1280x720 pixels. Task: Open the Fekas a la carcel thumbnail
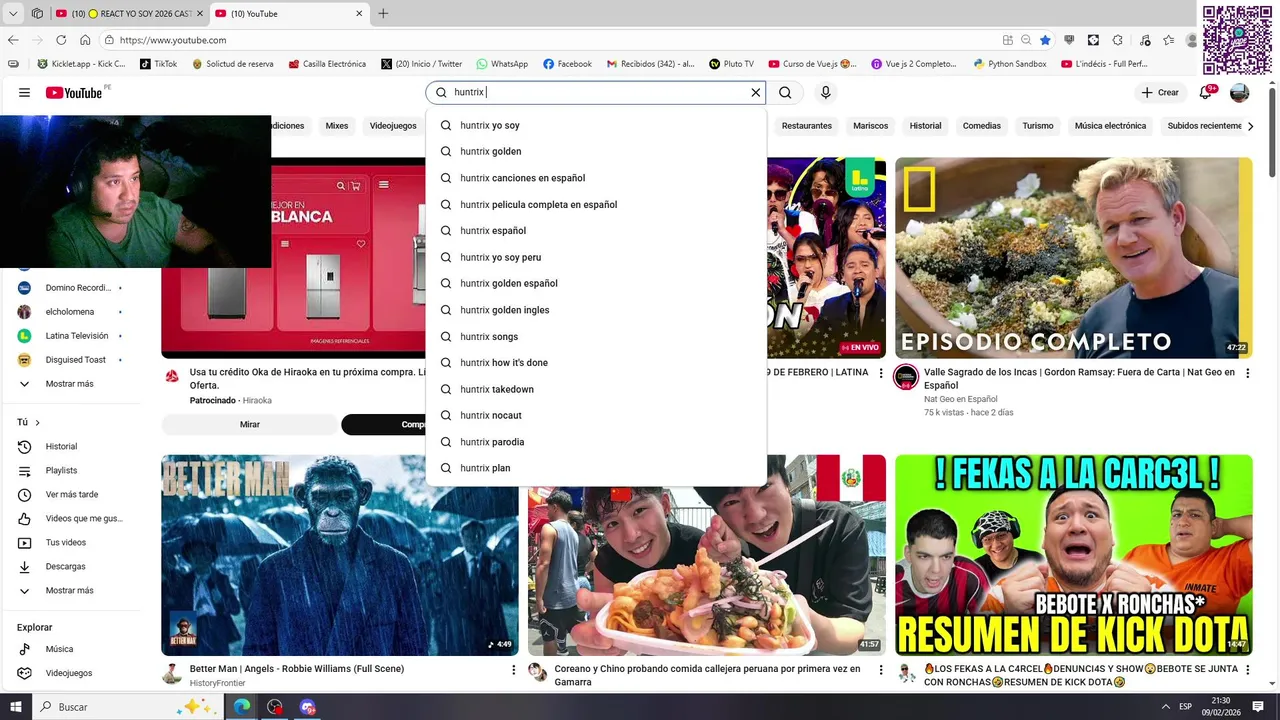click(x=1073, y=555)
